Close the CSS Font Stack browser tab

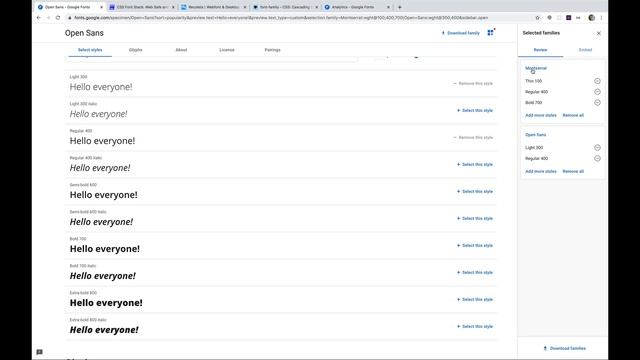tap(173, 7)
